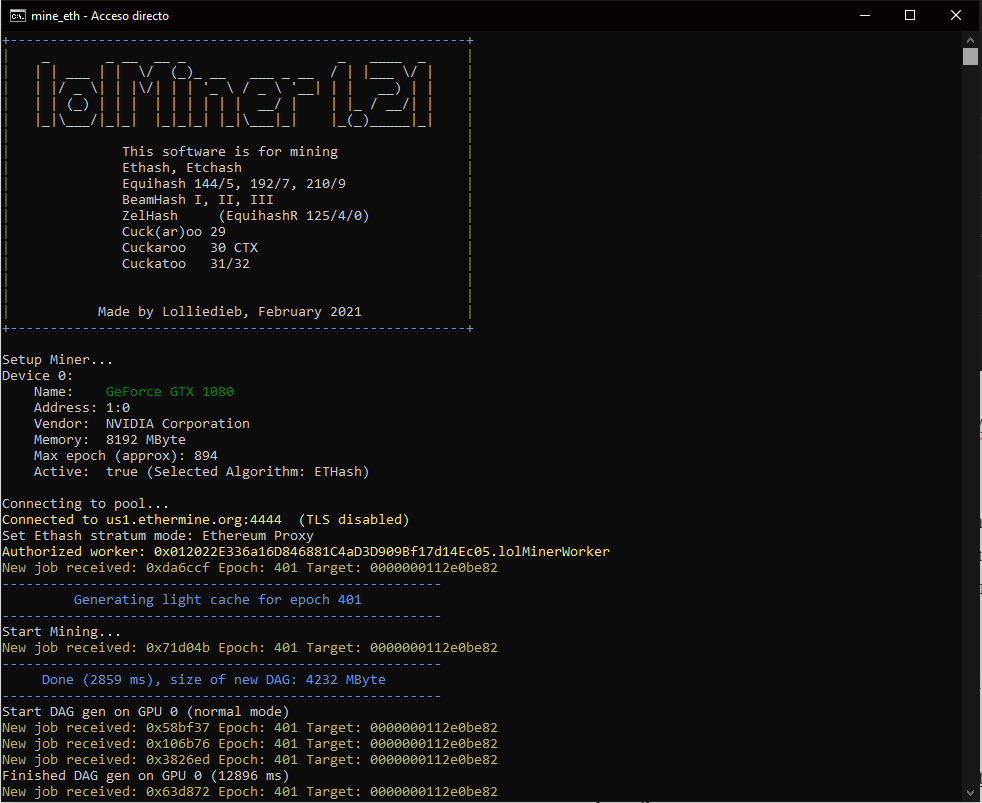Click the 'Cuckaroo 30 CTX' line
The image size is (982, 803).
pyautogui.click(x=190, y=247)
